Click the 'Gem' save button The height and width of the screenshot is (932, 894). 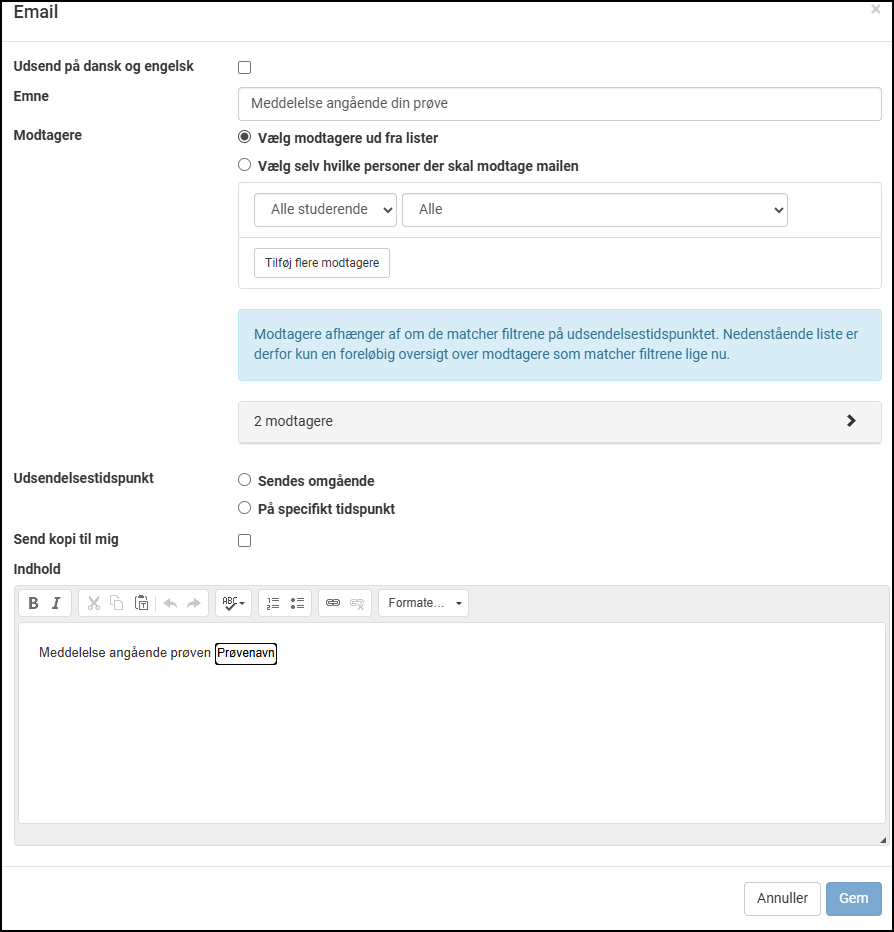[853, 898]
